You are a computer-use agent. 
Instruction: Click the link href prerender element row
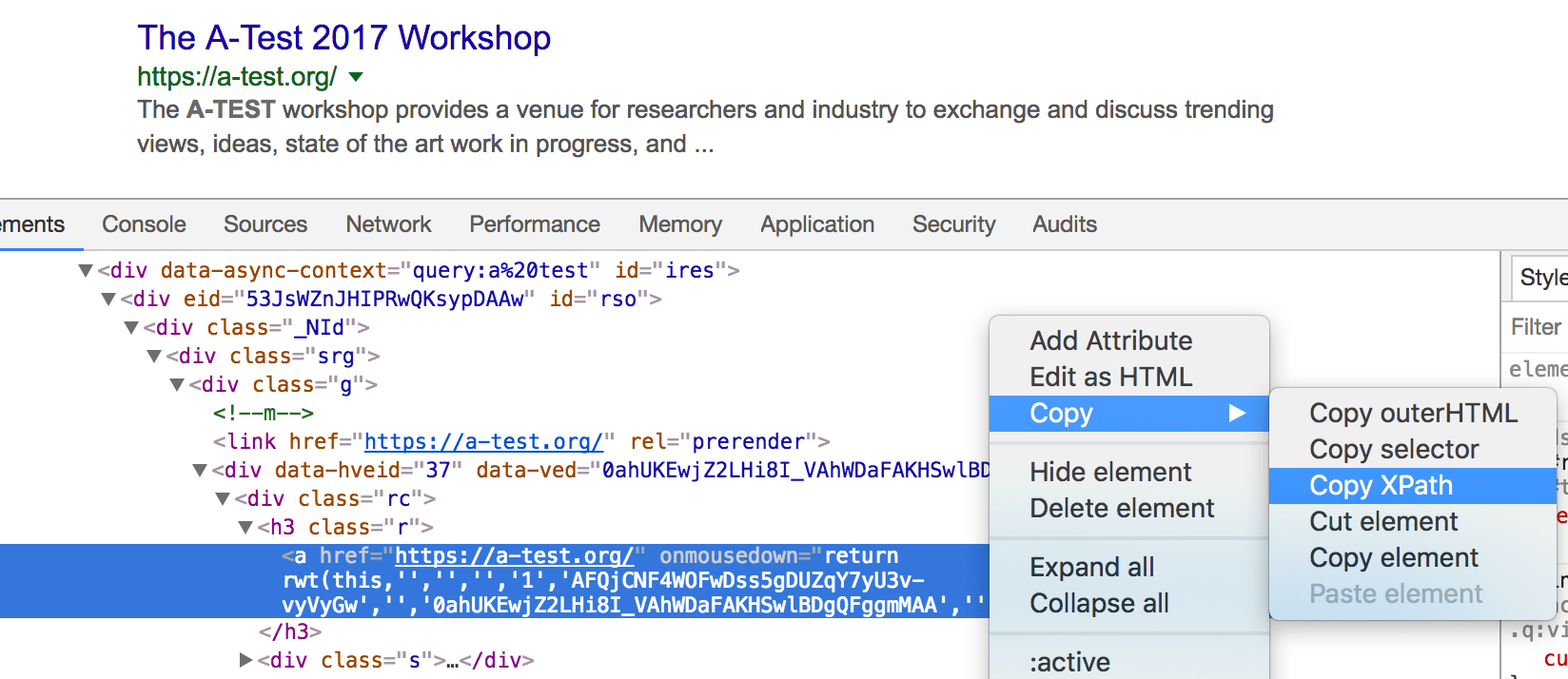[x=521, y=442]
